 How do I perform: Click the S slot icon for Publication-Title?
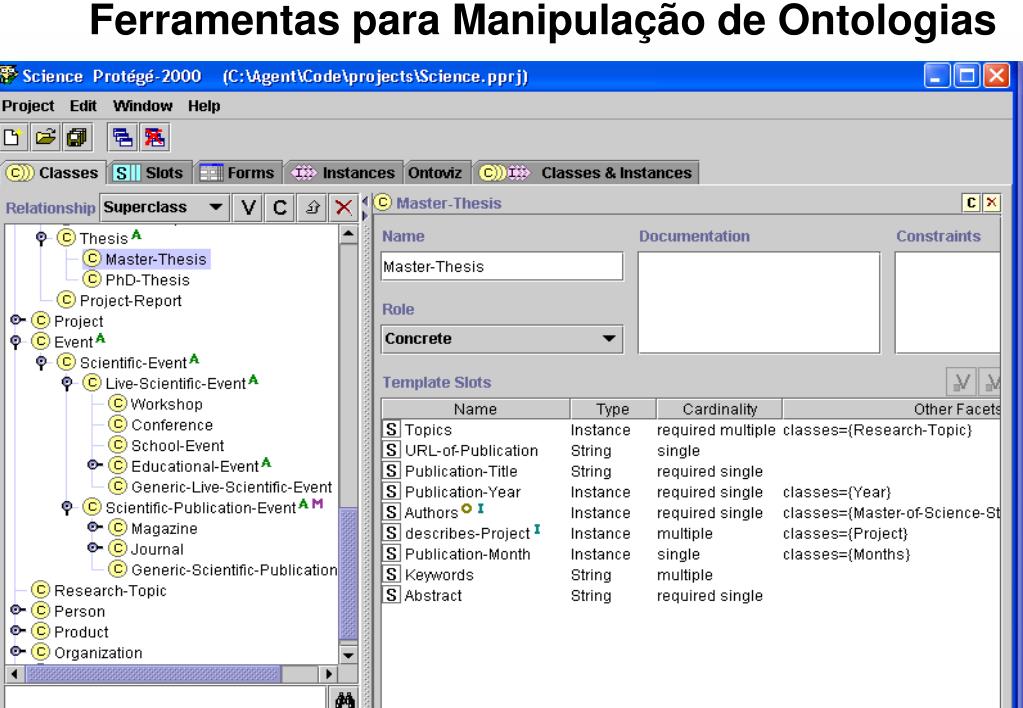click(391, 471)
